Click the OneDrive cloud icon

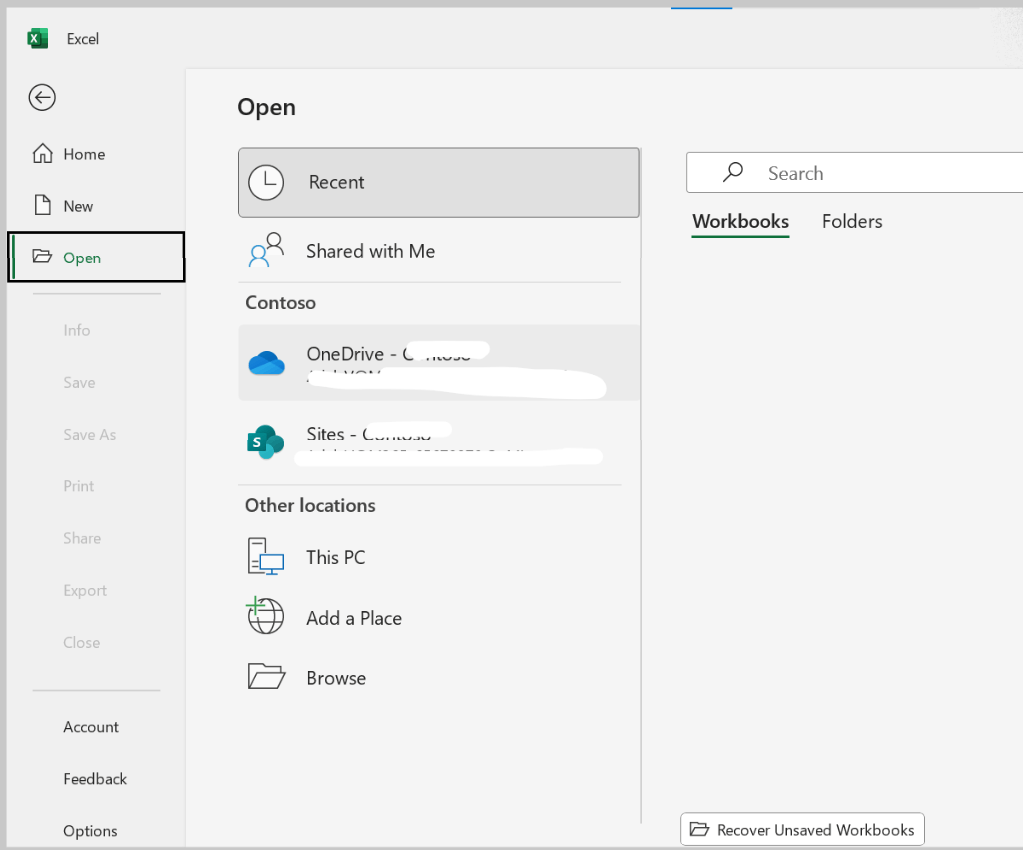pos(266,363)
